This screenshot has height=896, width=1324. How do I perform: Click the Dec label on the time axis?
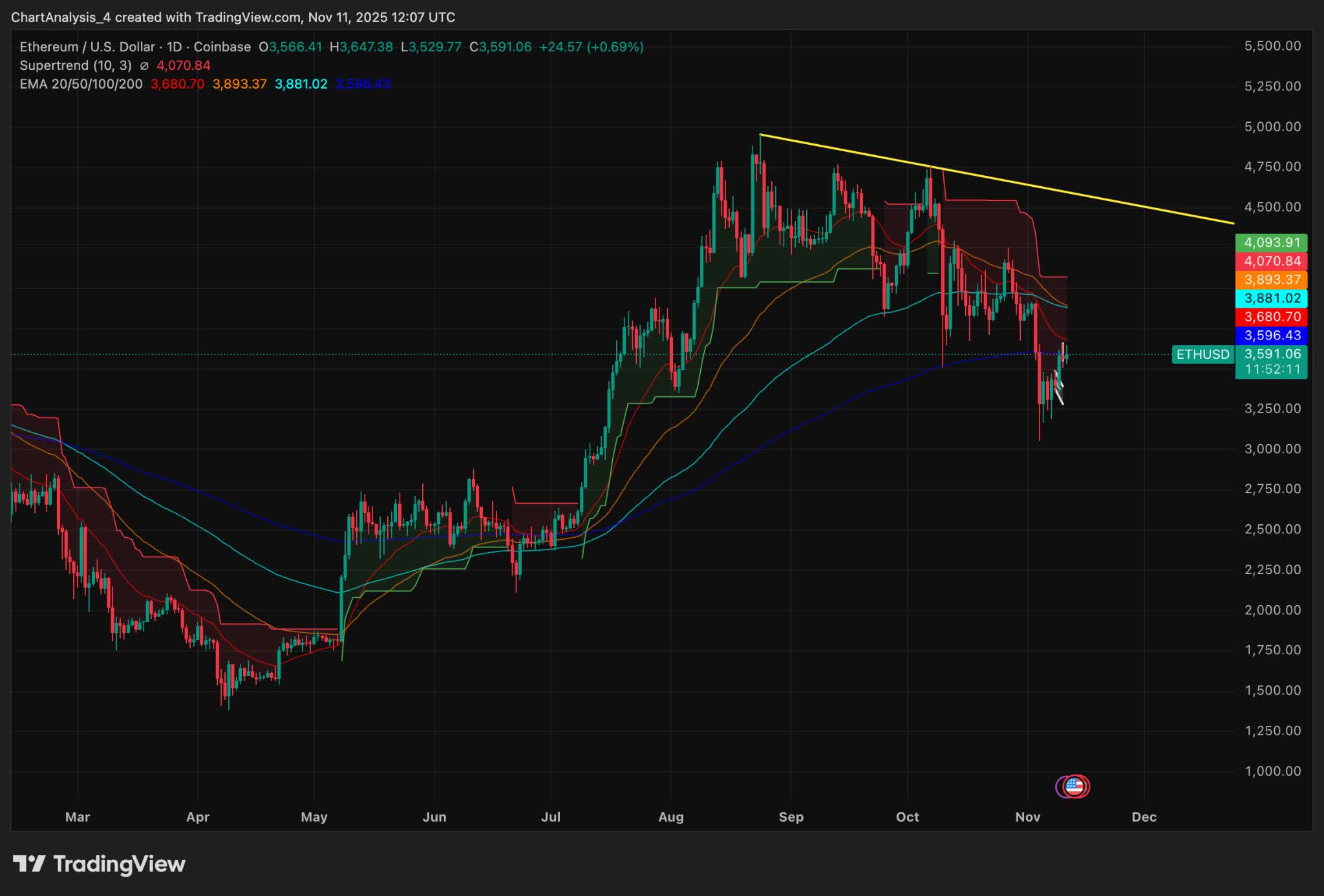(x=1146, y=817)
